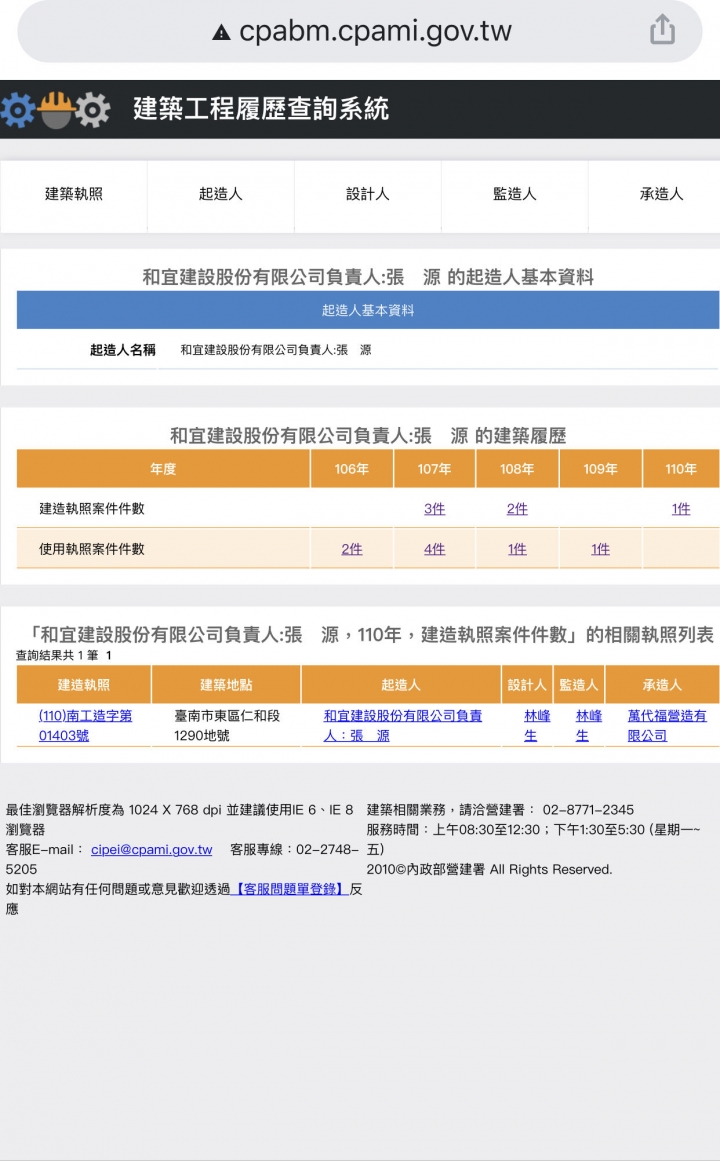This screenshot has height=1161, width=720.
Task: Open the 和宜建設股份有限公司負責人 起造人 link in results
Action: click(402, 726)
